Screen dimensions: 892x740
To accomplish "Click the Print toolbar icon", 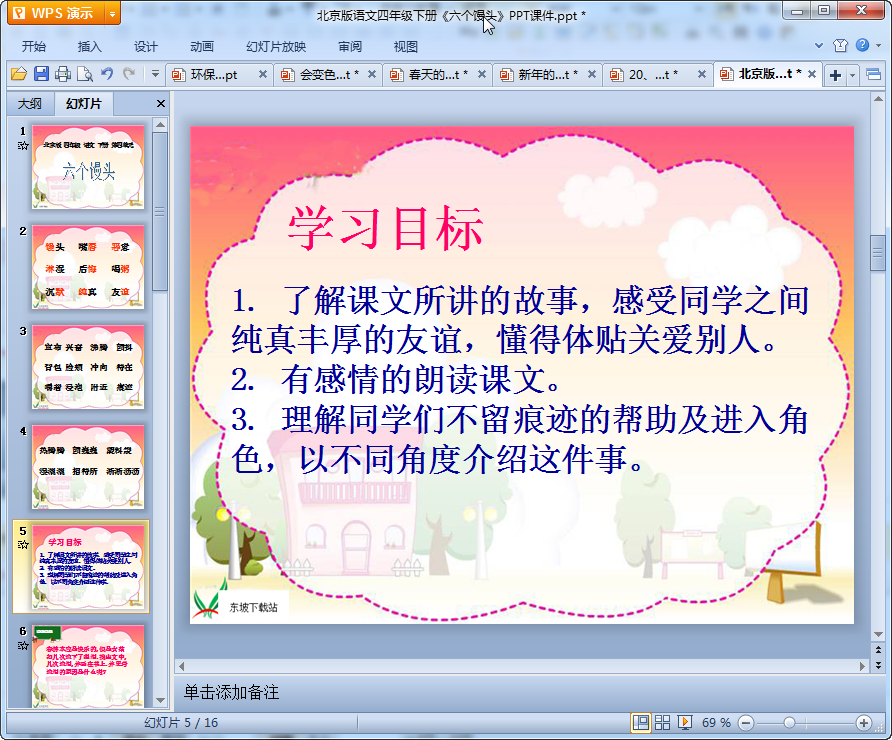I will (63, 74).
